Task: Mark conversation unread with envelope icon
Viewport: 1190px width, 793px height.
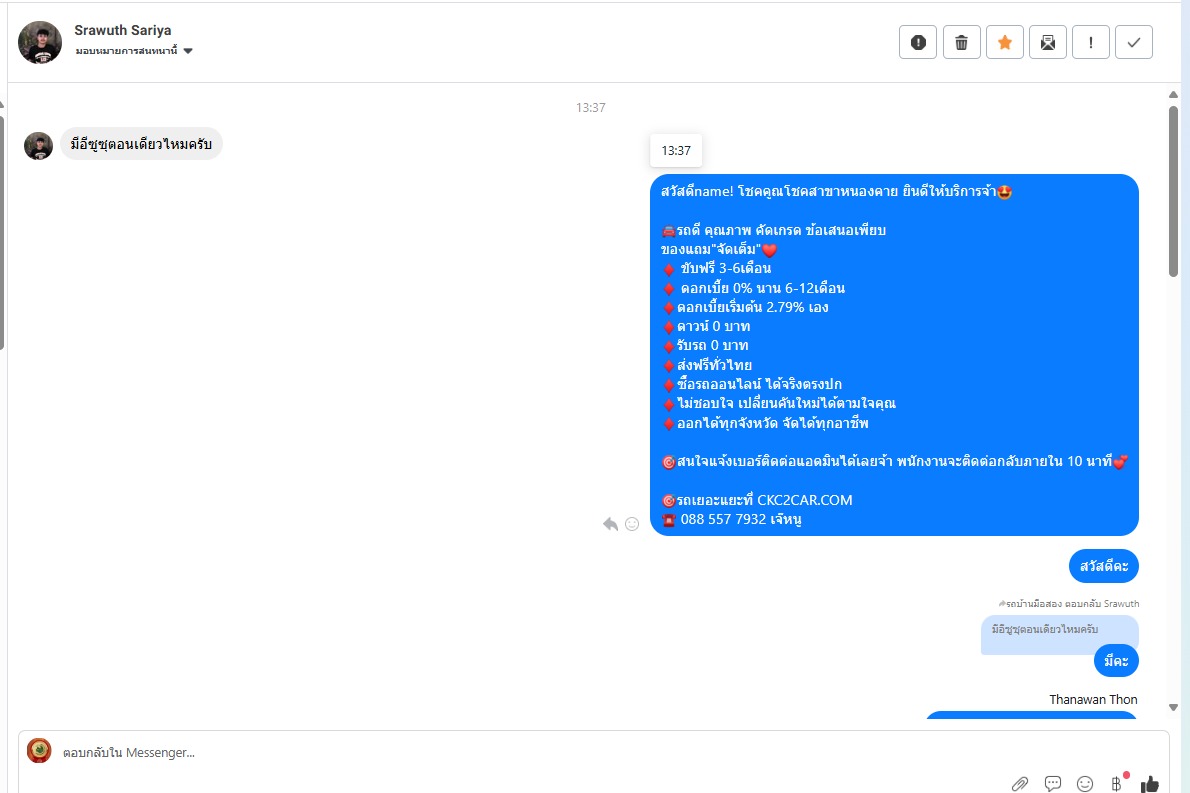Action: coord(1048,42)
